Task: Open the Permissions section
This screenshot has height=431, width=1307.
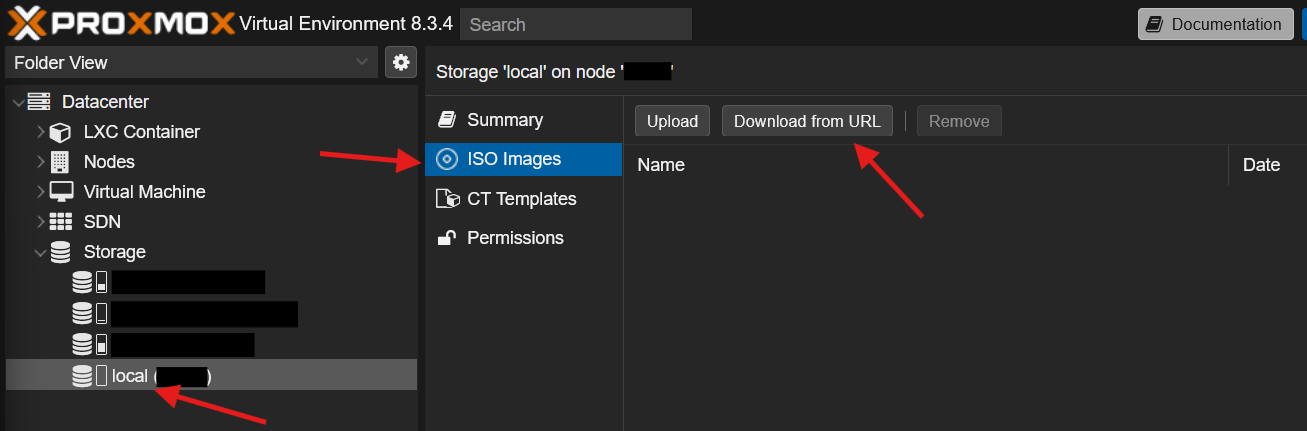Action: [515, 238]
